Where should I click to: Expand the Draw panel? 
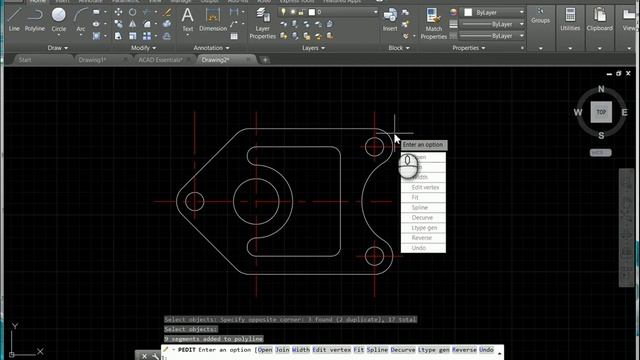(x=57, y=48)
